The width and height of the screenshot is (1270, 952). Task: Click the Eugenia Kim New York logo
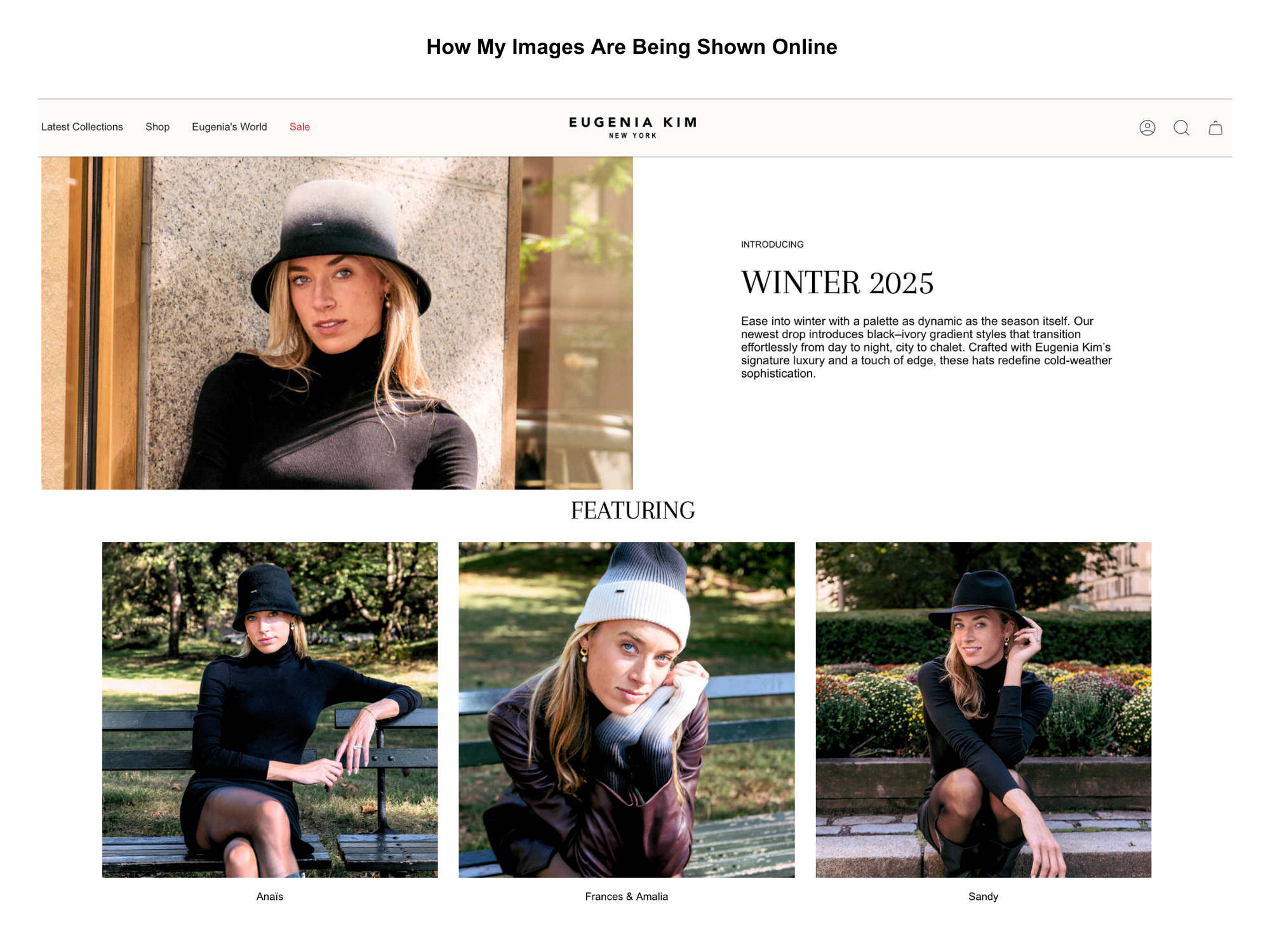632,127
